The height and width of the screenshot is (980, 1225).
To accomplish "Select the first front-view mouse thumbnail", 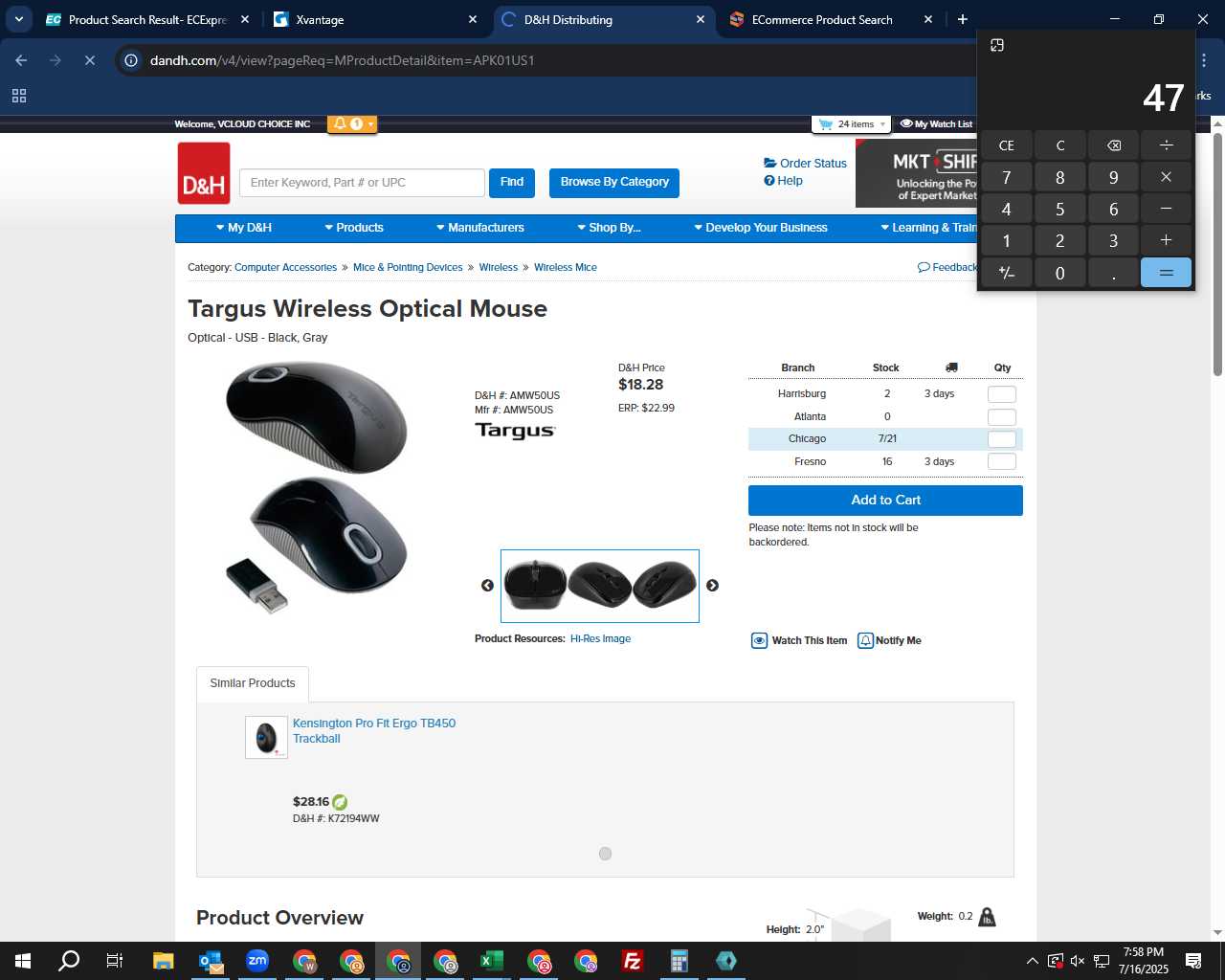I will (535, 585).
